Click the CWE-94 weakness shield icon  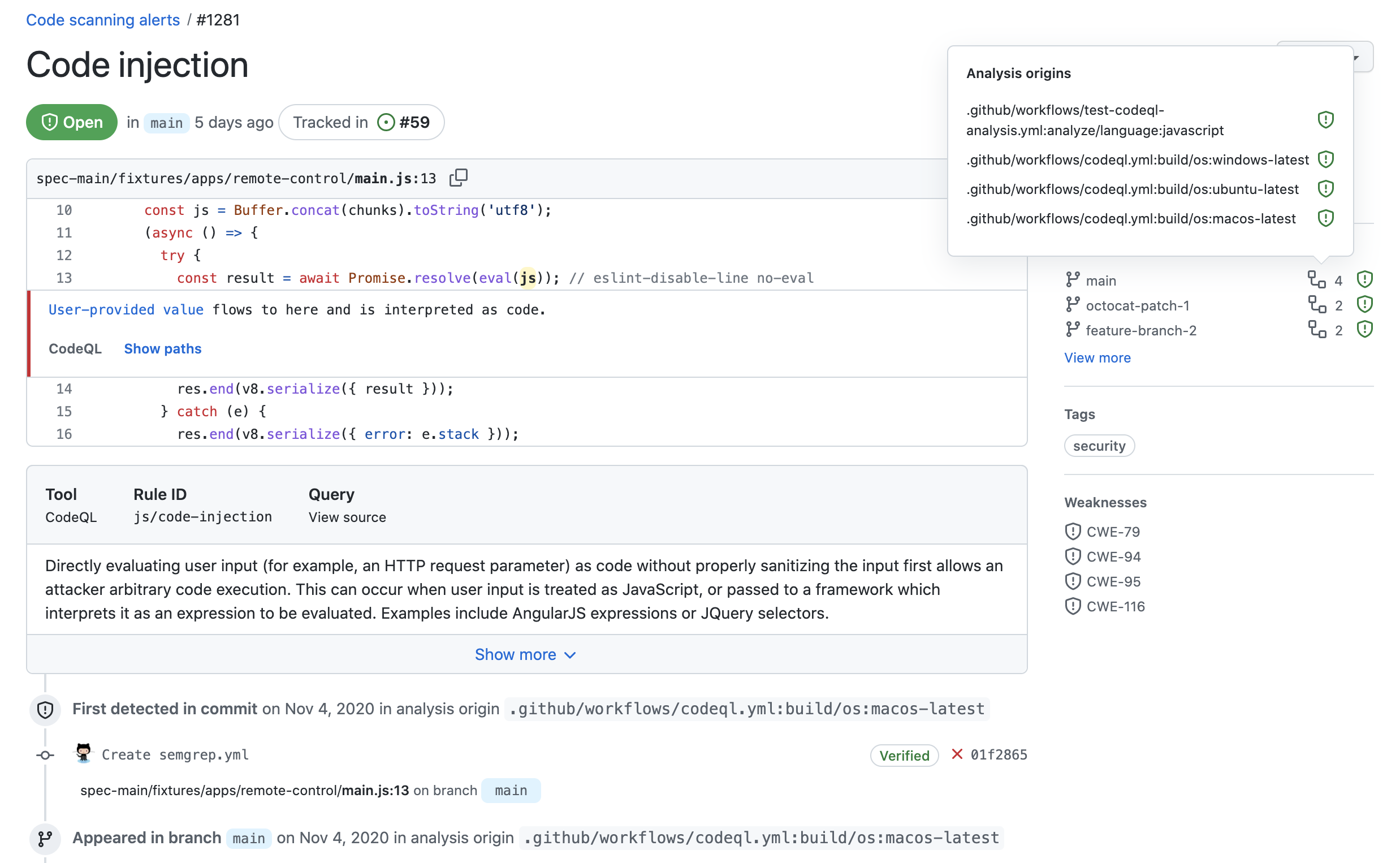tap(1074, 556)
